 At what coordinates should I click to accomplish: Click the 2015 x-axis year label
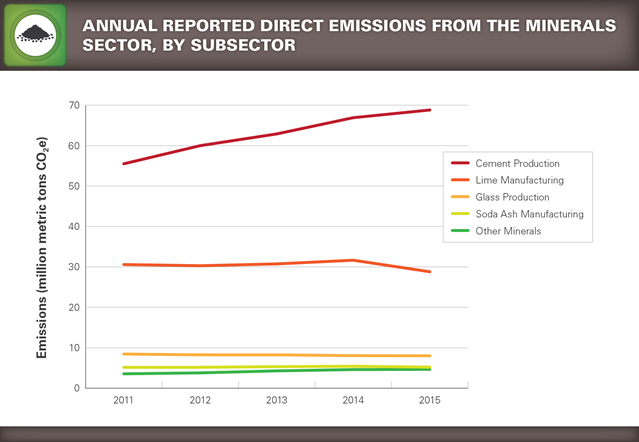point(430,401)
